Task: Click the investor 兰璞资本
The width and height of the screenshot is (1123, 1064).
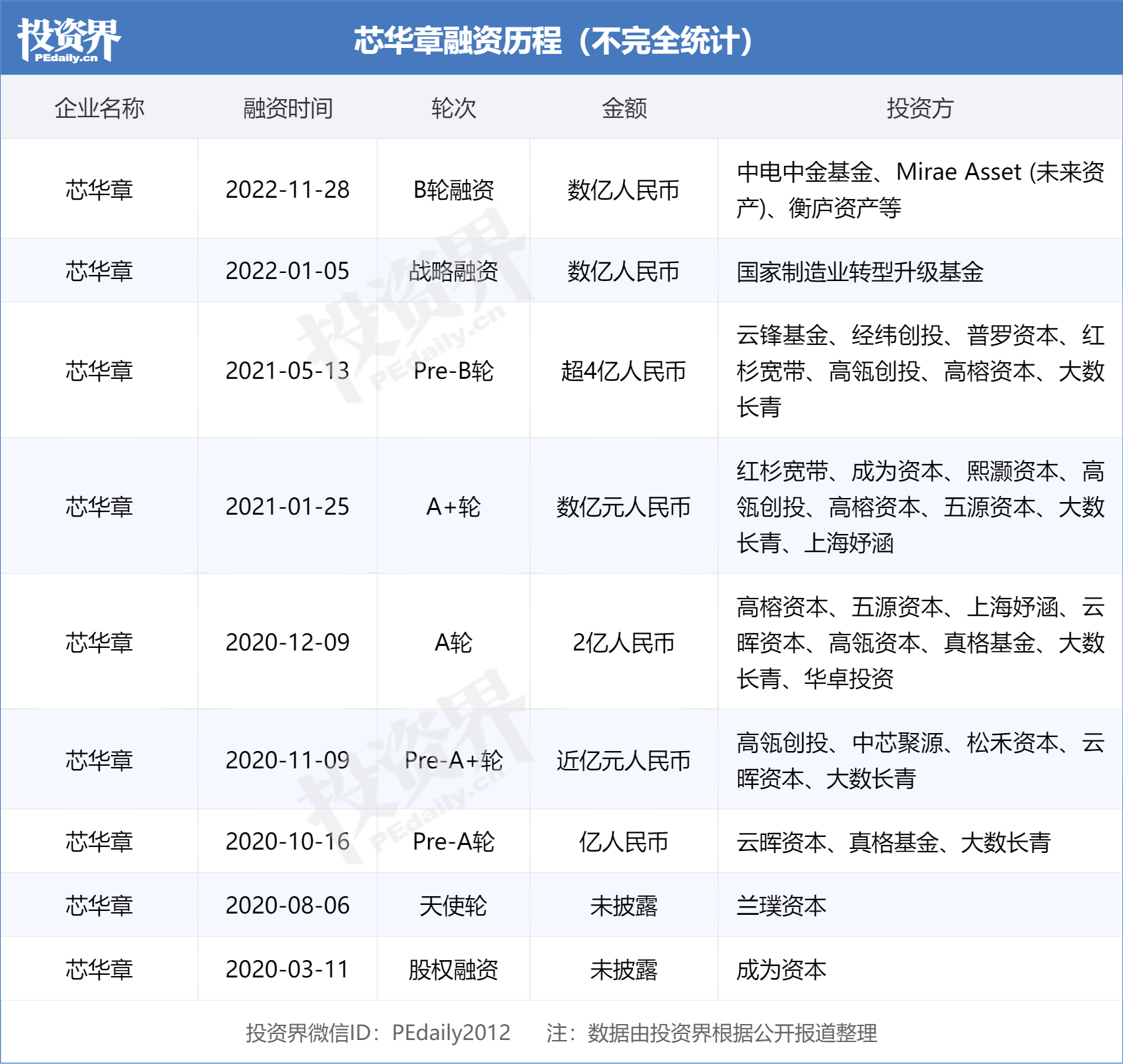Action: (x=782, y=906)
